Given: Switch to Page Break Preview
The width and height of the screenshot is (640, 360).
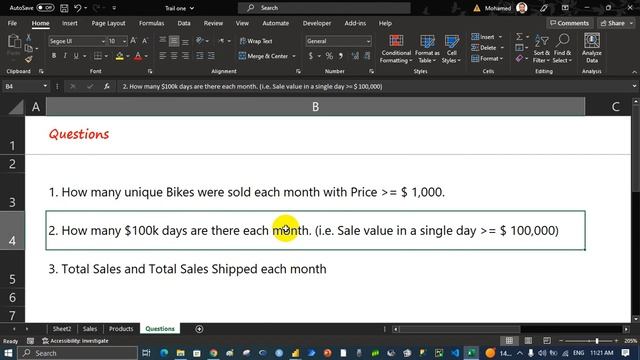Looking at the screenshot, I should [547, 340].
